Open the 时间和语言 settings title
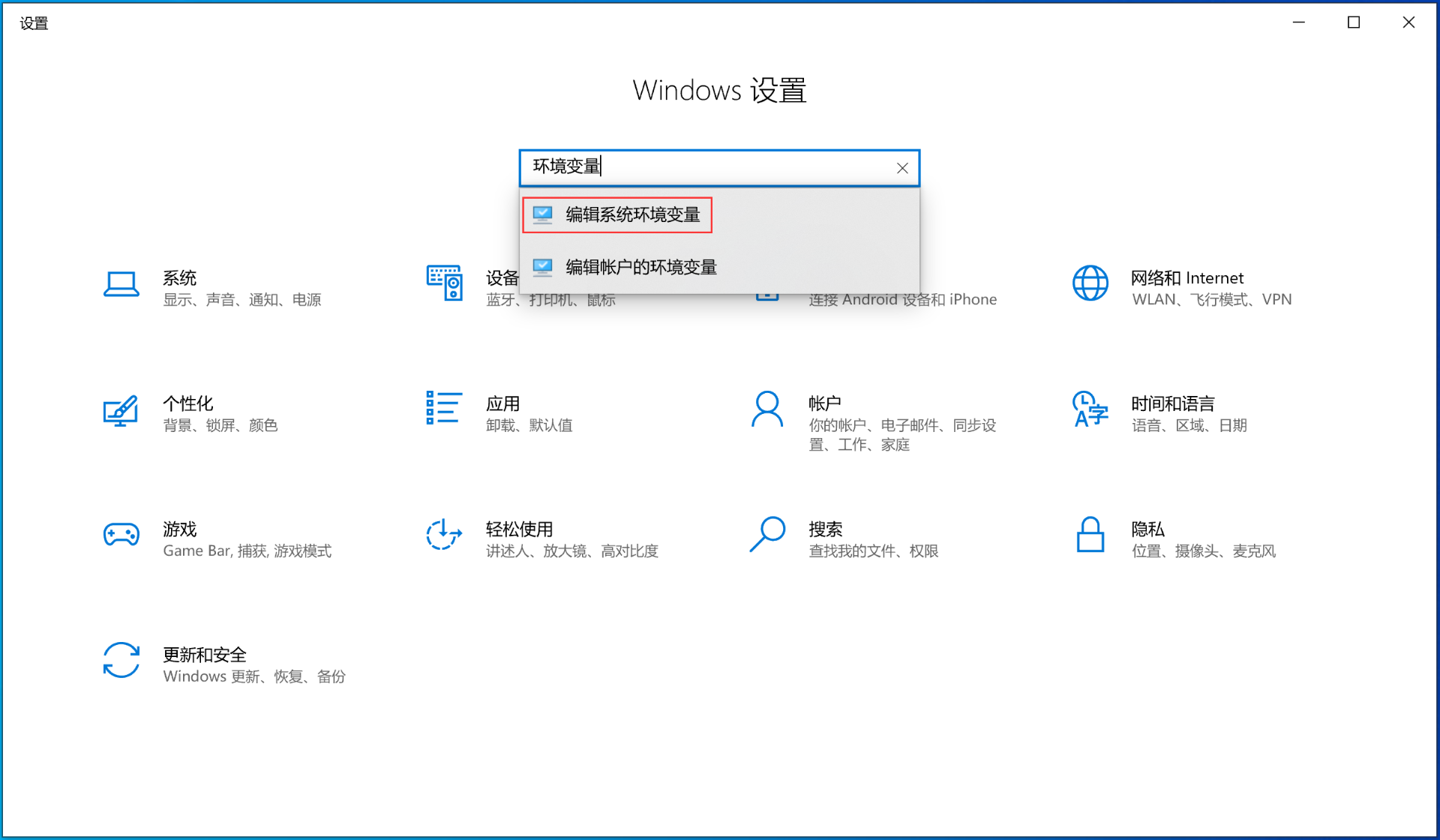Image resolution: width=1440 pixels, height=840 pixels. 1172,404
